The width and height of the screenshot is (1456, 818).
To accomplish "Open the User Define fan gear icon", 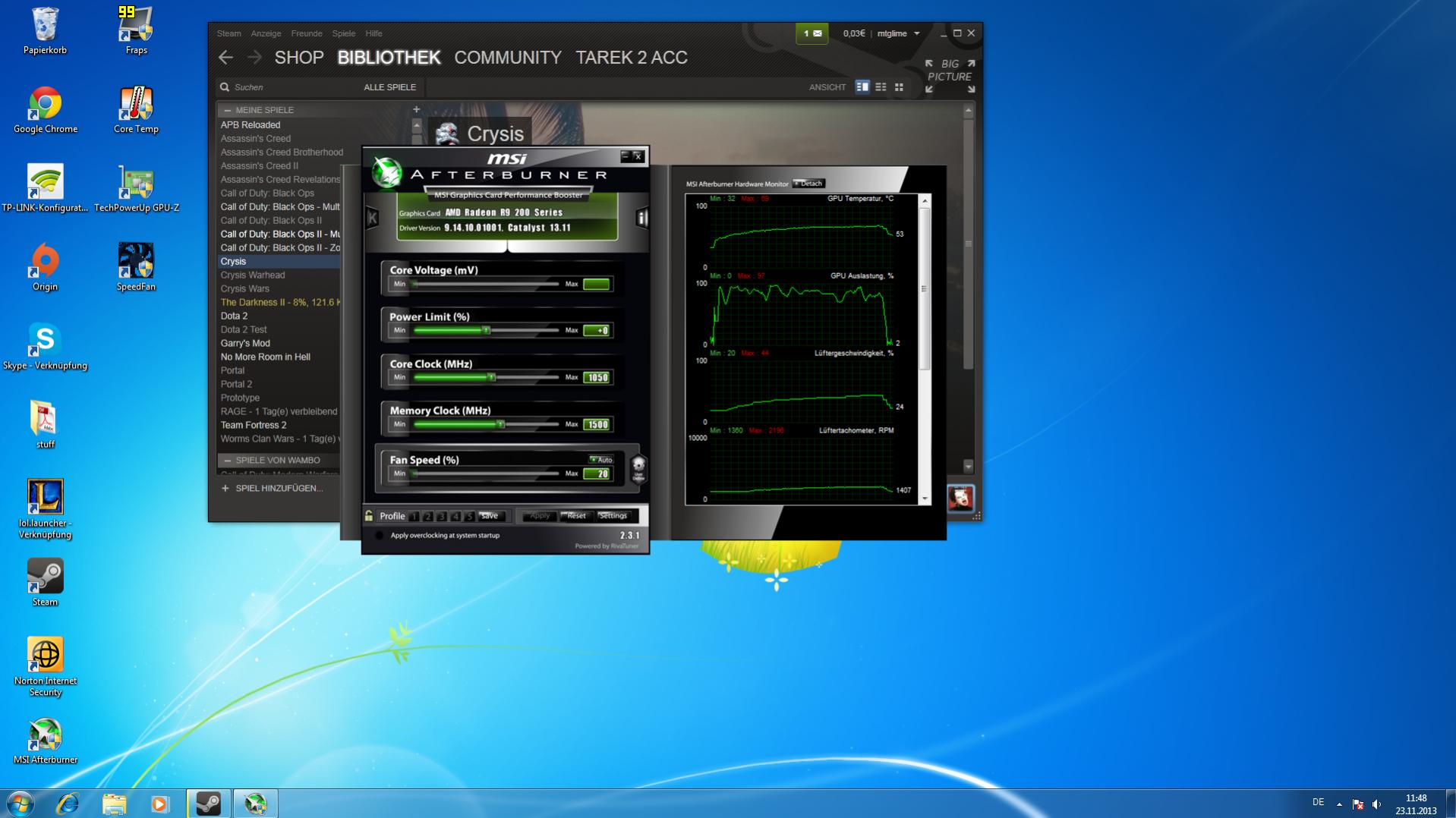I will pos(638,468).
